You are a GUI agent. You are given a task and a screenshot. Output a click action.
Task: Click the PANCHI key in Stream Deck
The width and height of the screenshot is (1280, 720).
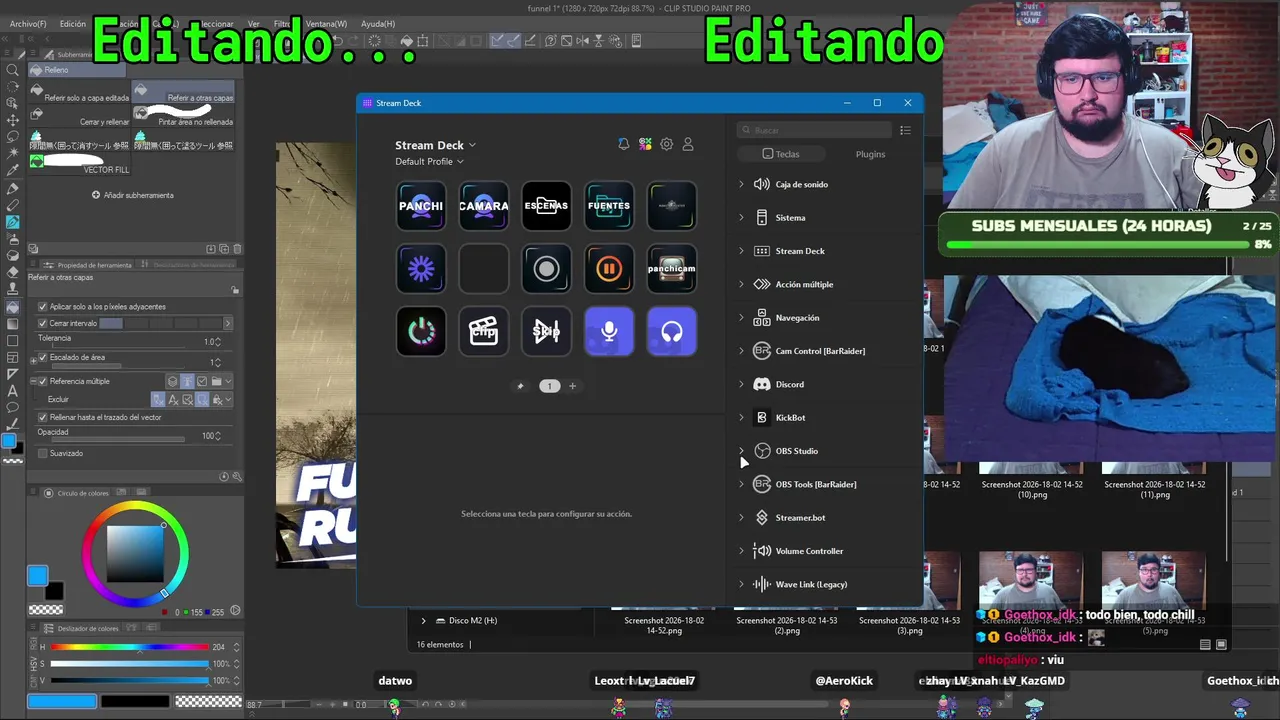(x=421, y=206)
